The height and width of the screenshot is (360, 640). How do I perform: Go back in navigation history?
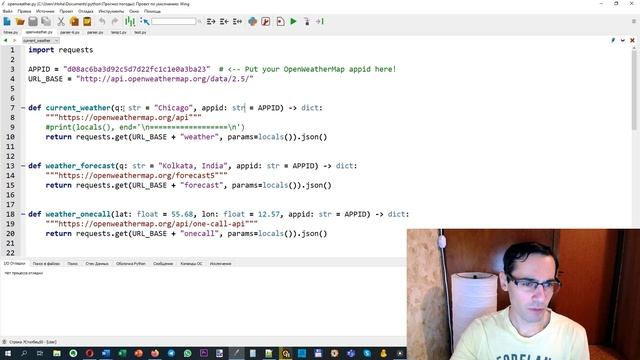coord(5,40)
